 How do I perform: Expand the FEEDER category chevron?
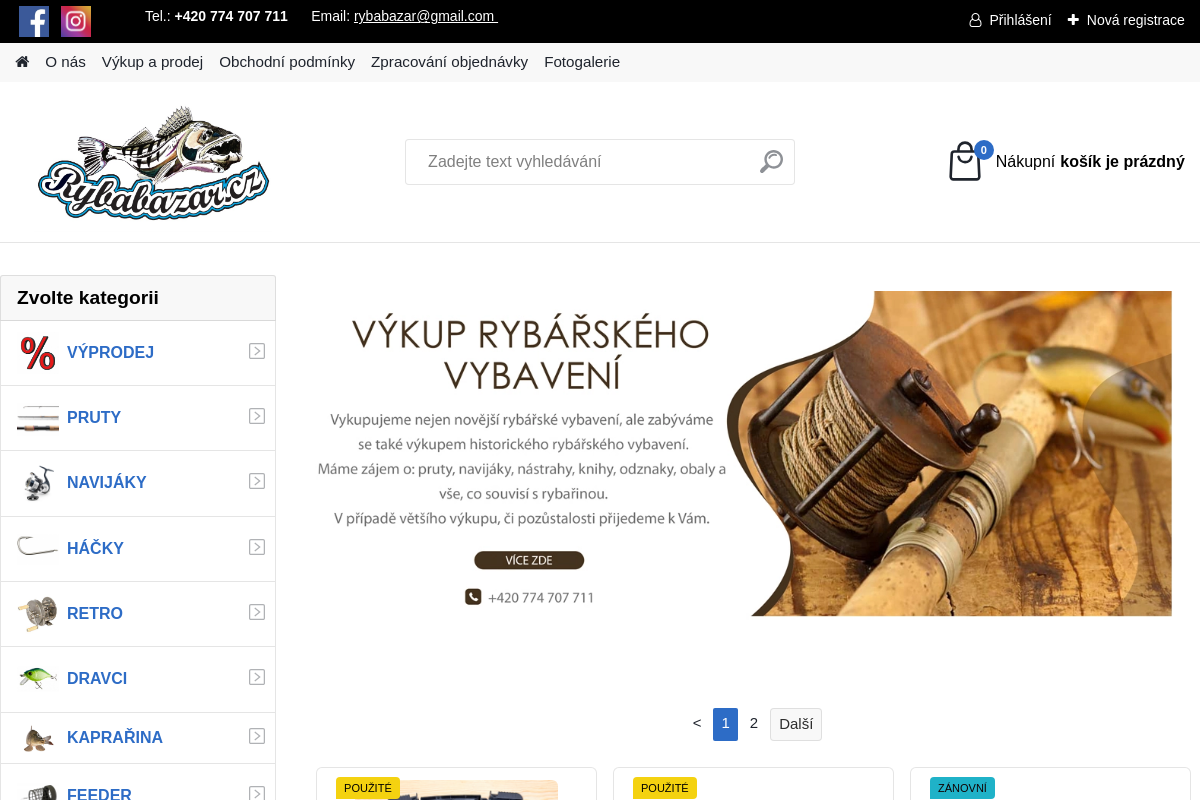pyautogui.click(x=257, y=792)
